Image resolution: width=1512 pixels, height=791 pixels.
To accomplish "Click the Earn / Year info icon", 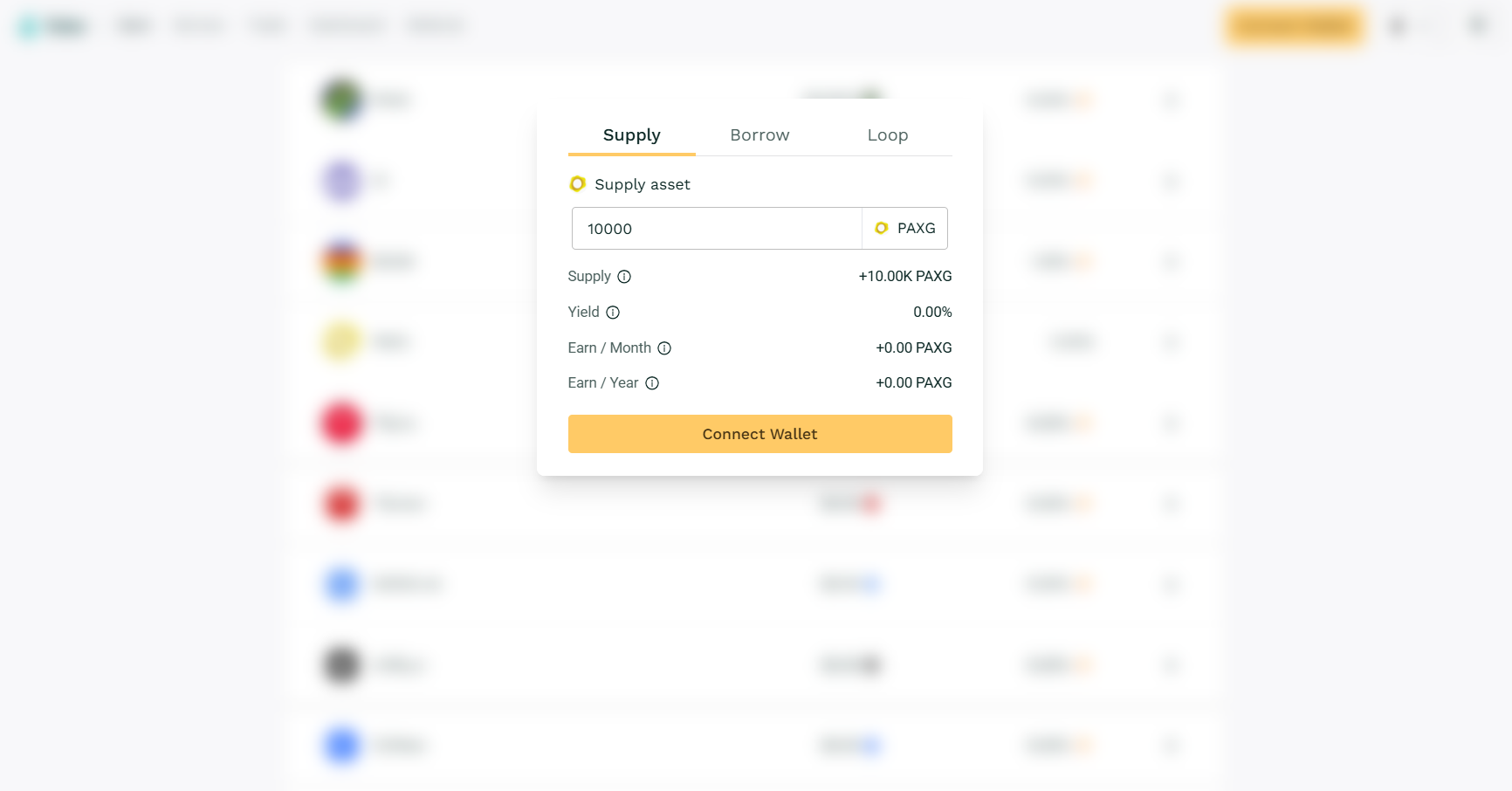I will (x=652, y=383).
